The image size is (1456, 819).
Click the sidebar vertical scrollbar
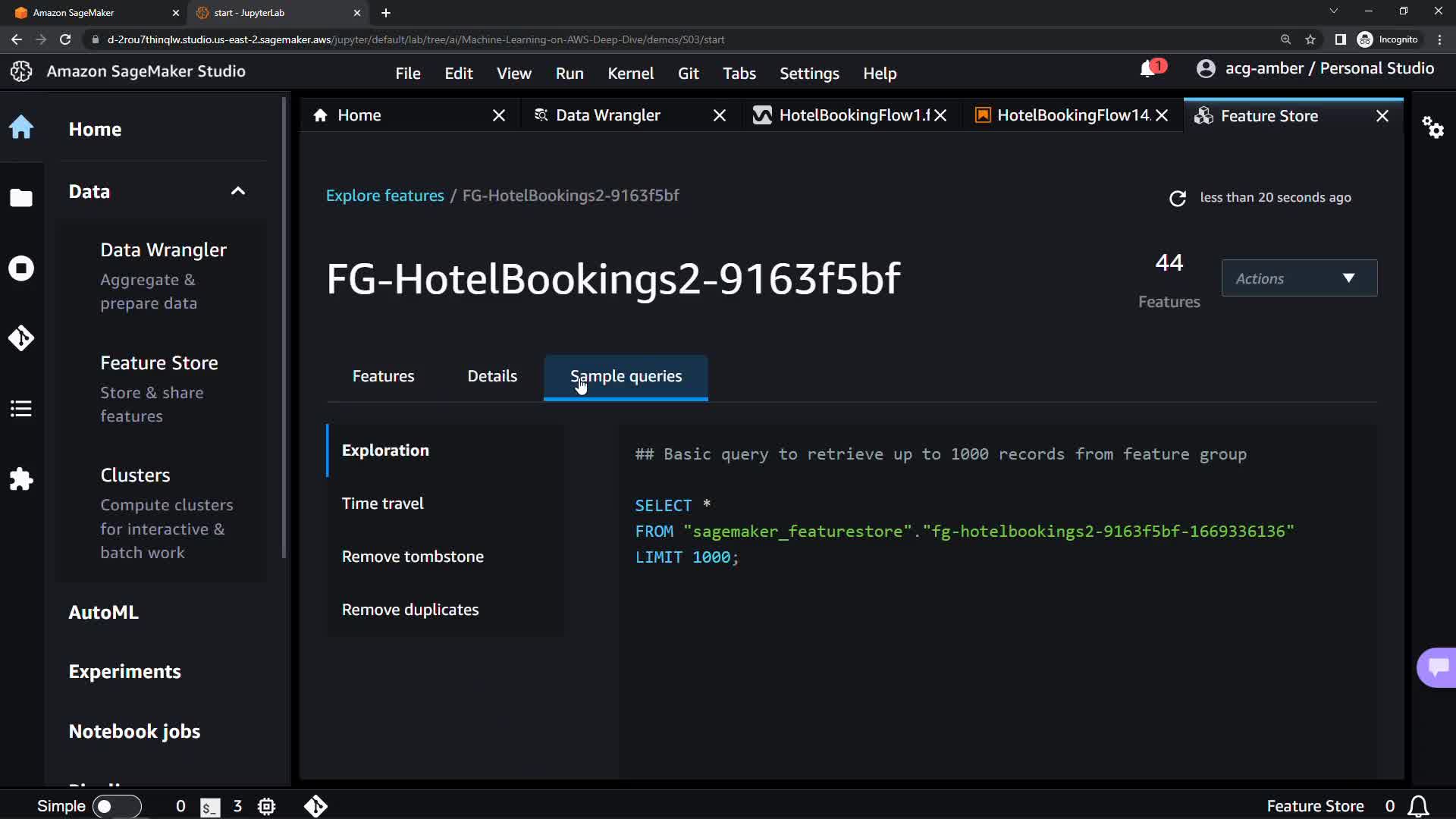[x=284, y=326]
